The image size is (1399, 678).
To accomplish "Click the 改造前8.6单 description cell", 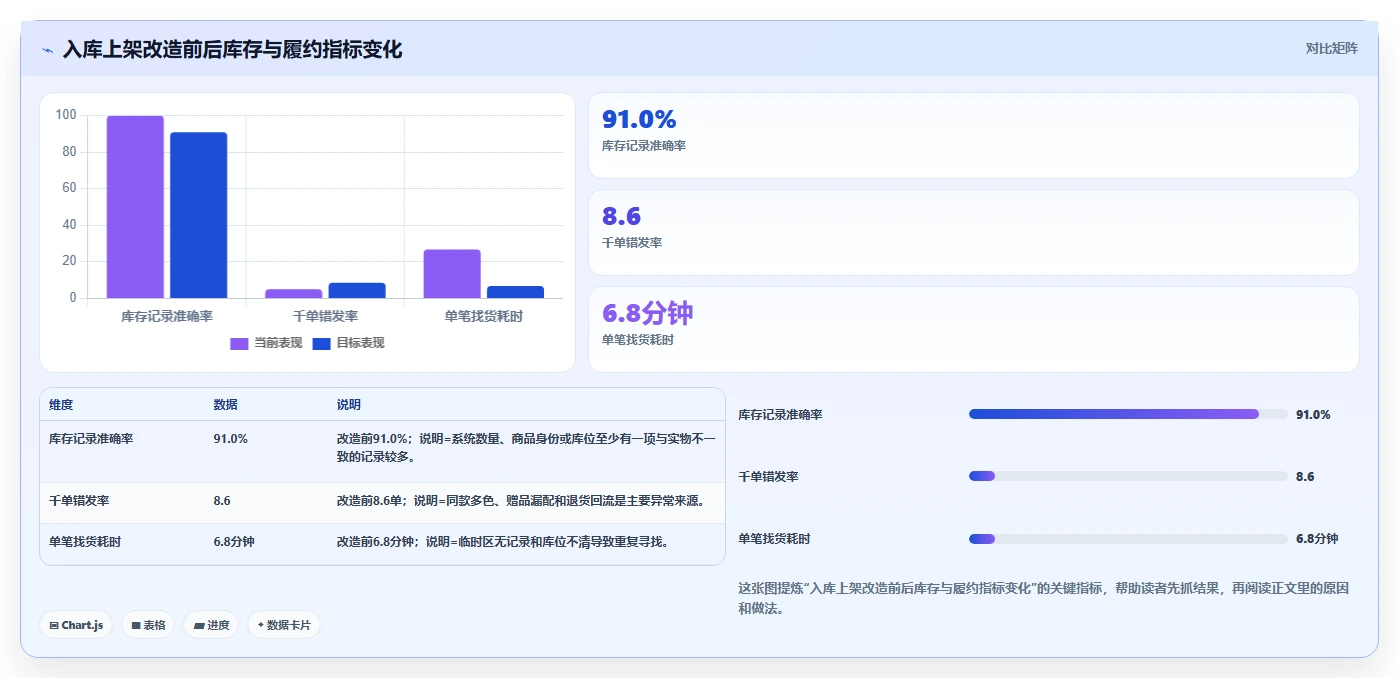I will [521, 501].
